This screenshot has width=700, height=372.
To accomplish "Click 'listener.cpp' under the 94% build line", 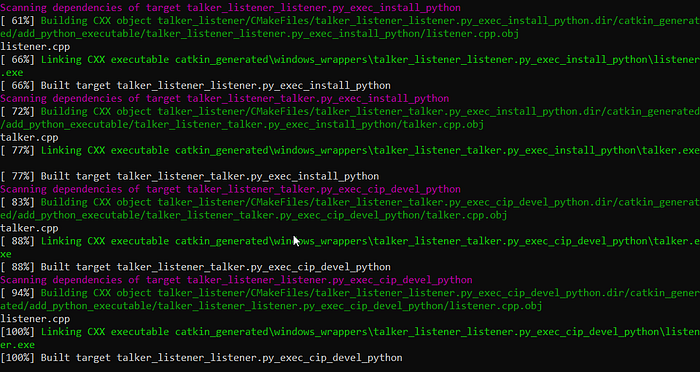I will click(35, 319).
